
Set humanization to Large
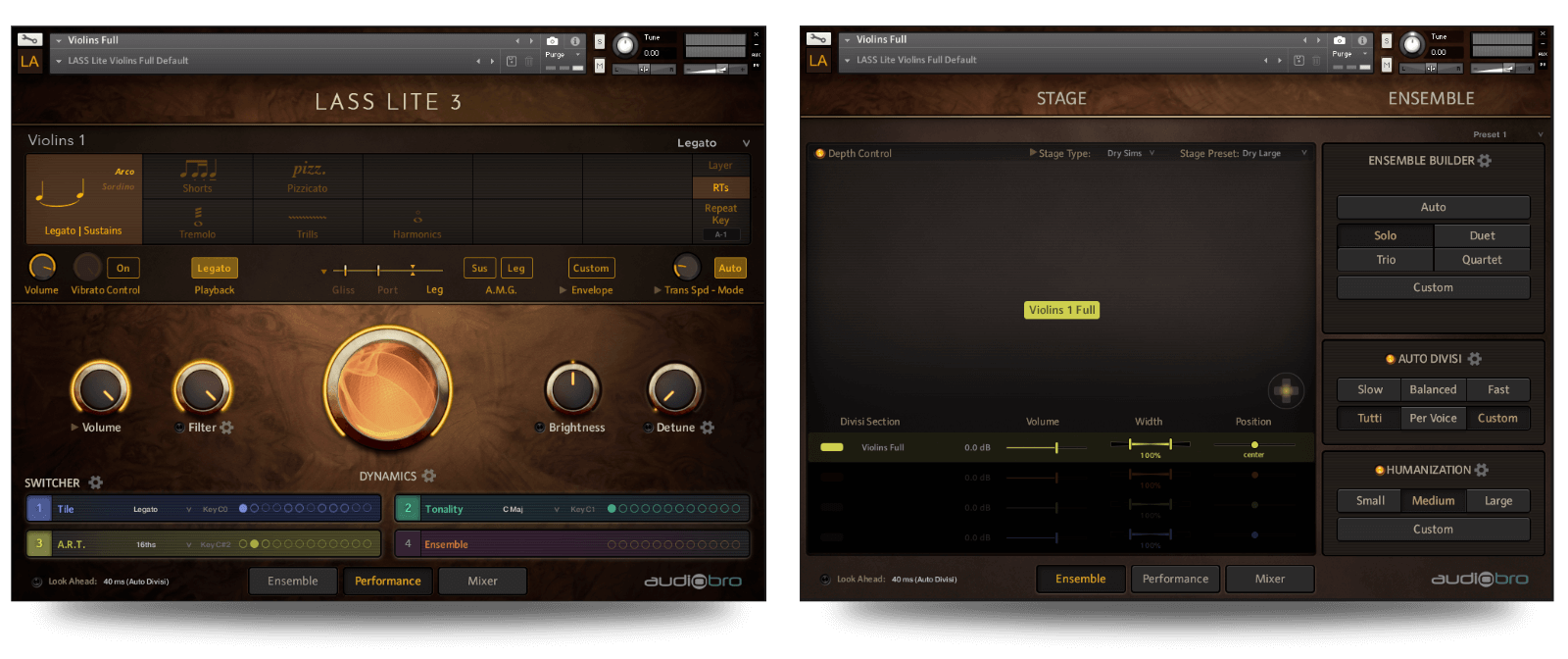[1497, 500]
